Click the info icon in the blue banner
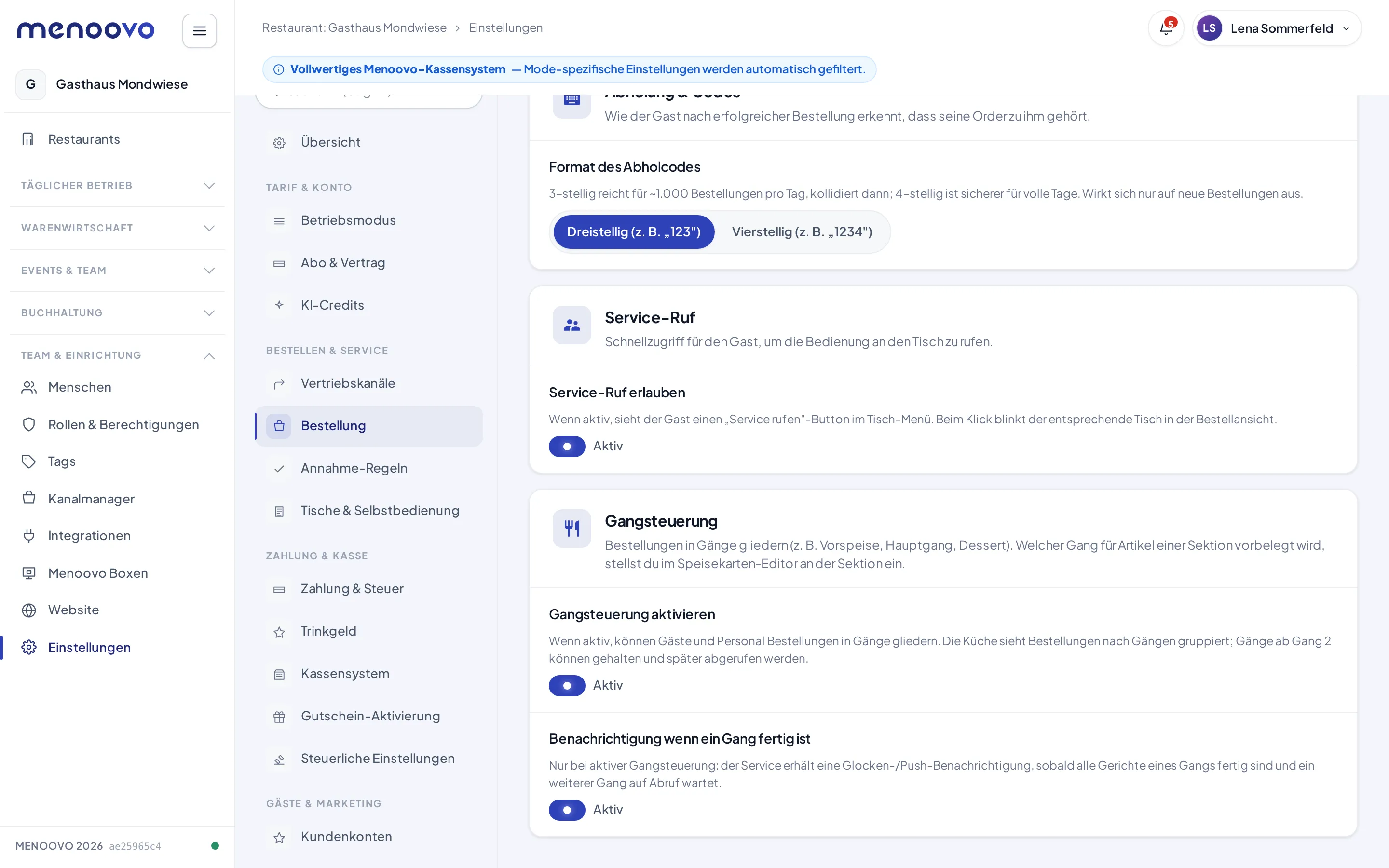1389x868 pixels. 279,69
